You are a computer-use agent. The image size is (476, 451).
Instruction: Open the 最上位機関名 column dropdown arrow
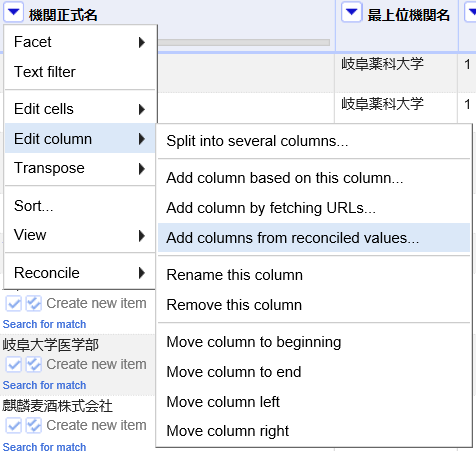coord(352,12)
